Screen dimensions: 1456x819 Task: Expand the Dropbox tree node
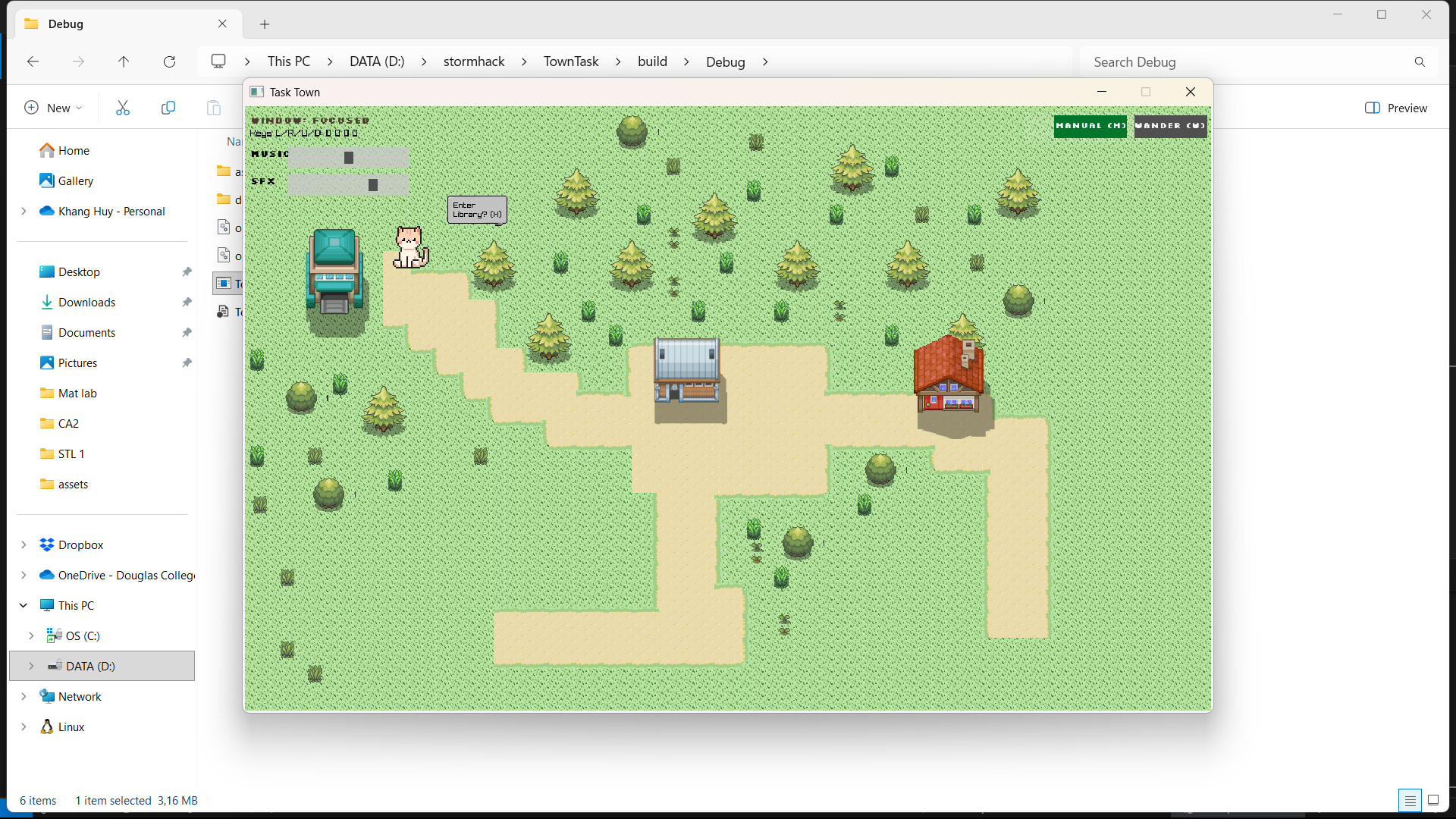tap(24, 544)
